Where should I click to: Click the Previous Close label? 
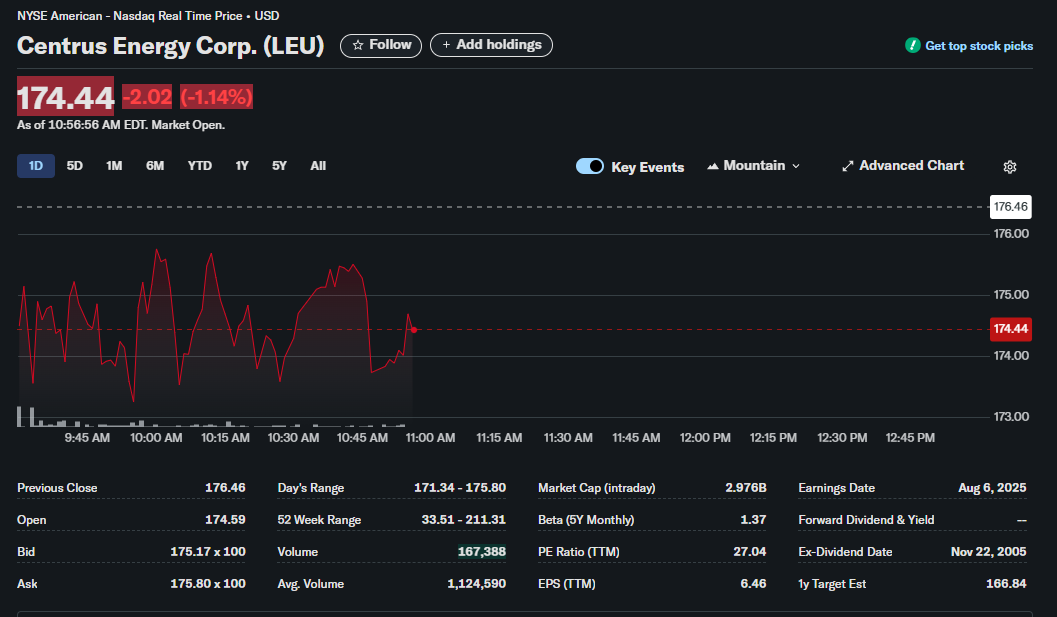[57, 488]
